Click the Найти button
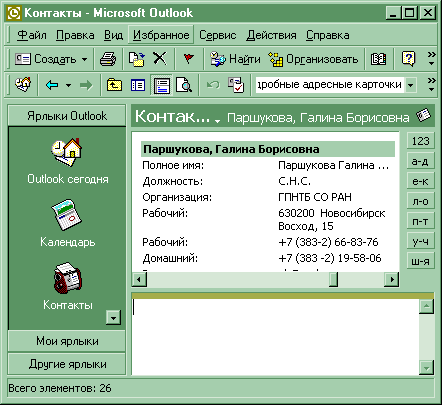This screenshot has height=405, width=442. [x=236, y=59]
